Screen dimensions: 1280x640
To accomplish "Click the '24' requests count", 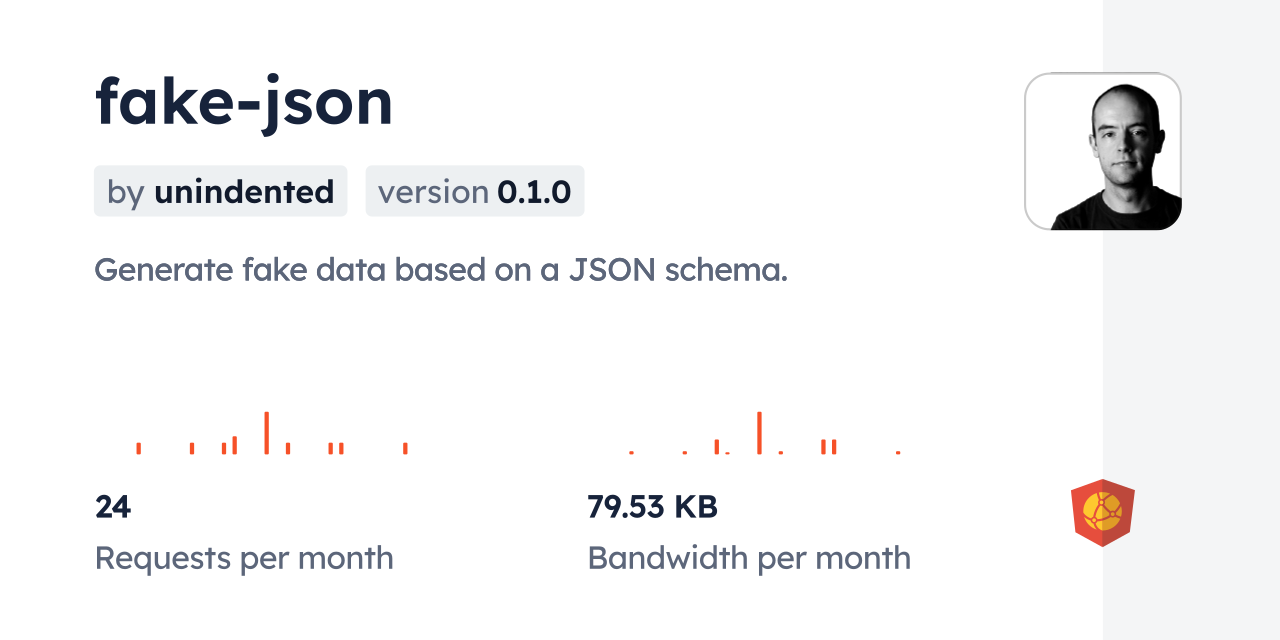I will [x=113, y=507].
